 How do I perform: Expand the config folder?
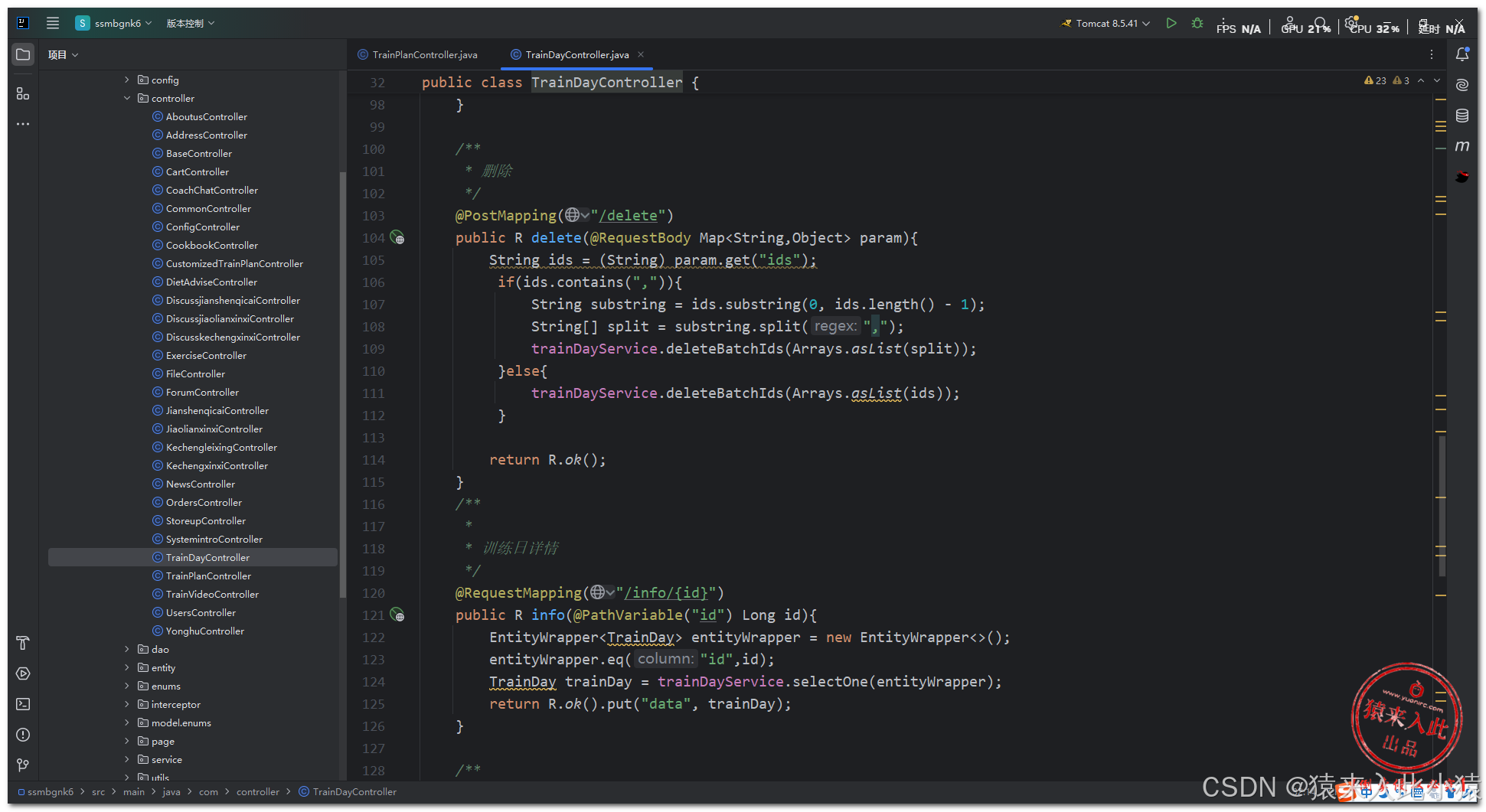pyautogui.click(x=127, y=80)
